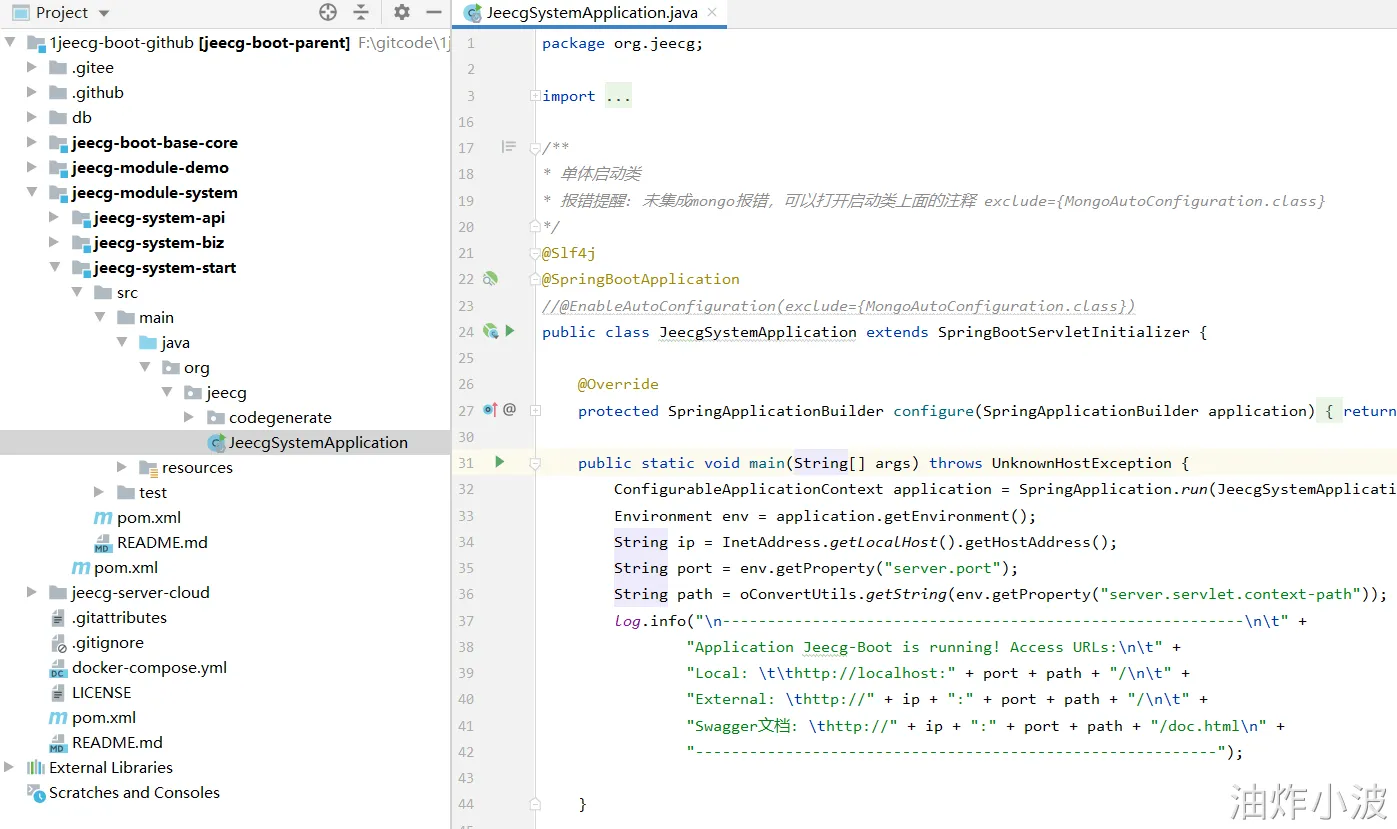Click run icon beside main method line 31

(500, 462)
